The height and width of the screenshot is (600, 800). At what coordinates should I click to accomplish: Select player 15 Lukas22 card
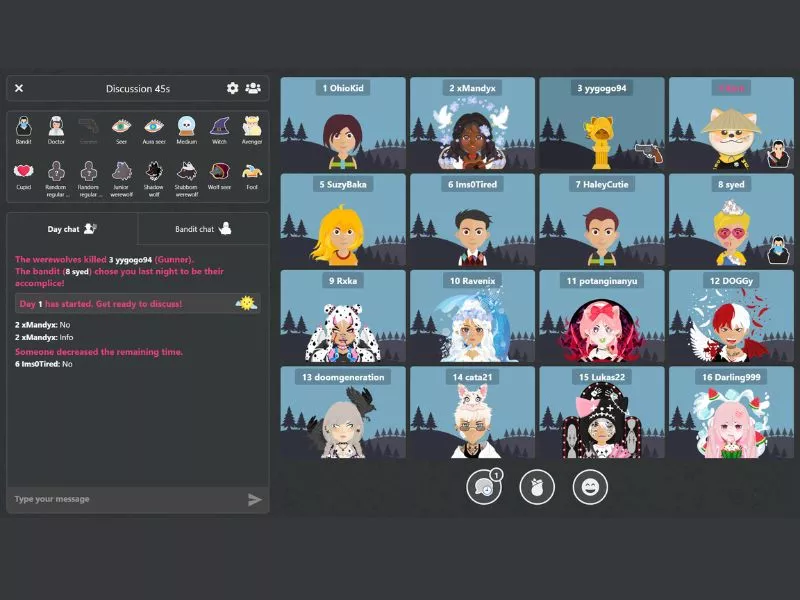[602, 412]
